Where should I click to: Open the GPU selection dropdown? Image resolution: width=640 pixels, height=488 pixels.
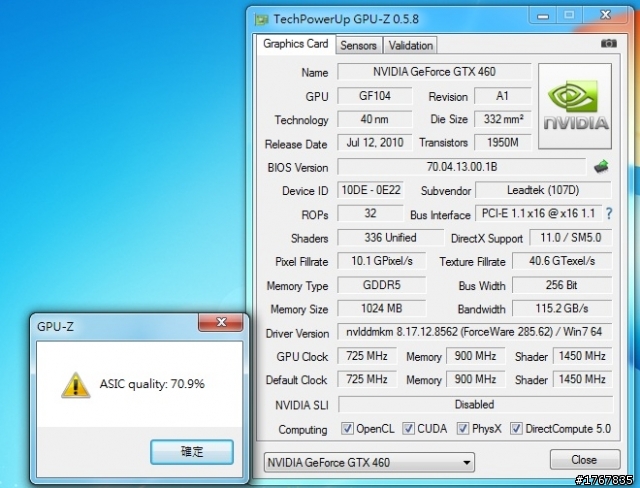click(369, 462)
